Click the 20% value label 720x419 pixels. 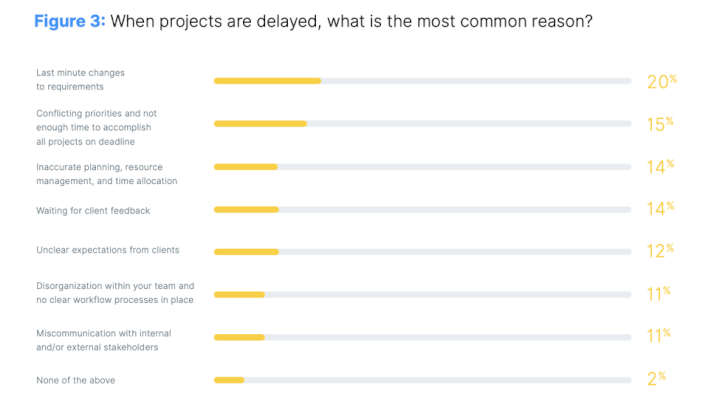[661, 81]
